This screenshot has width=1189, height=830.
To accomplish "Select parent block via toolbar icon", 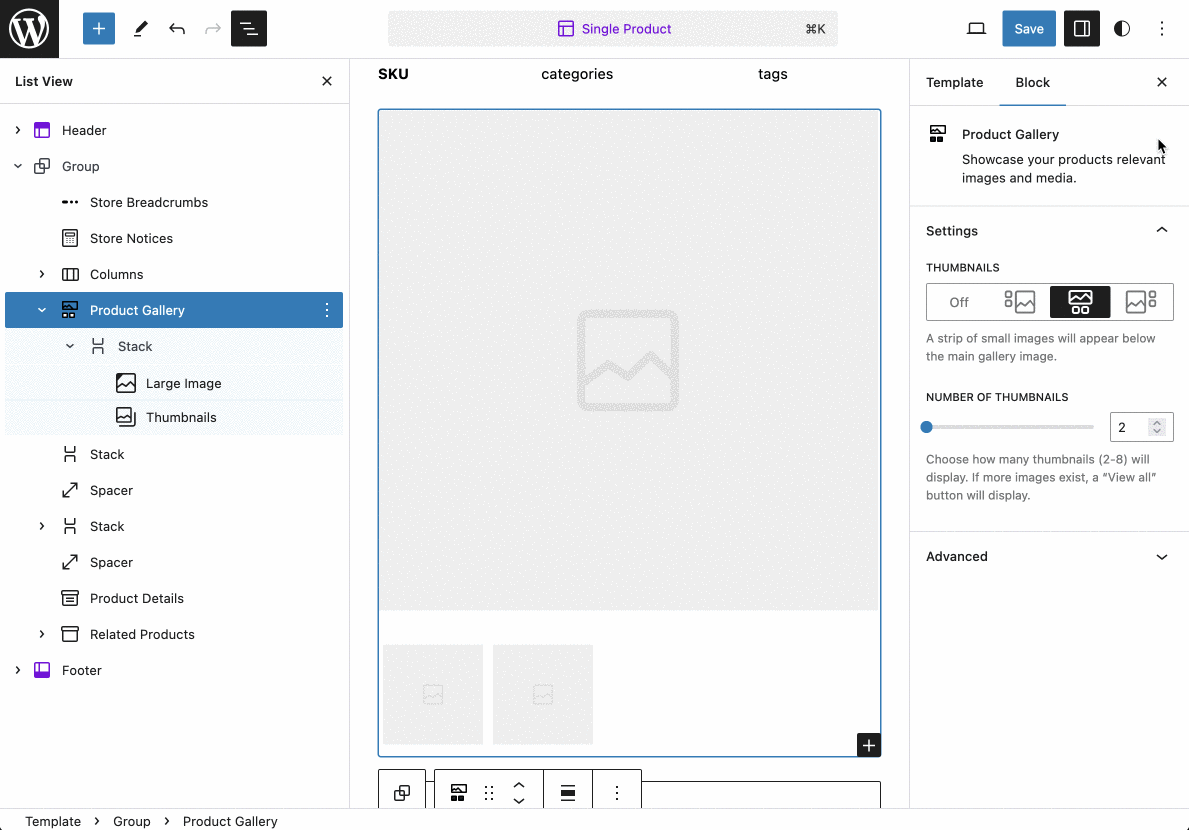I will click(x=402, y=791).
